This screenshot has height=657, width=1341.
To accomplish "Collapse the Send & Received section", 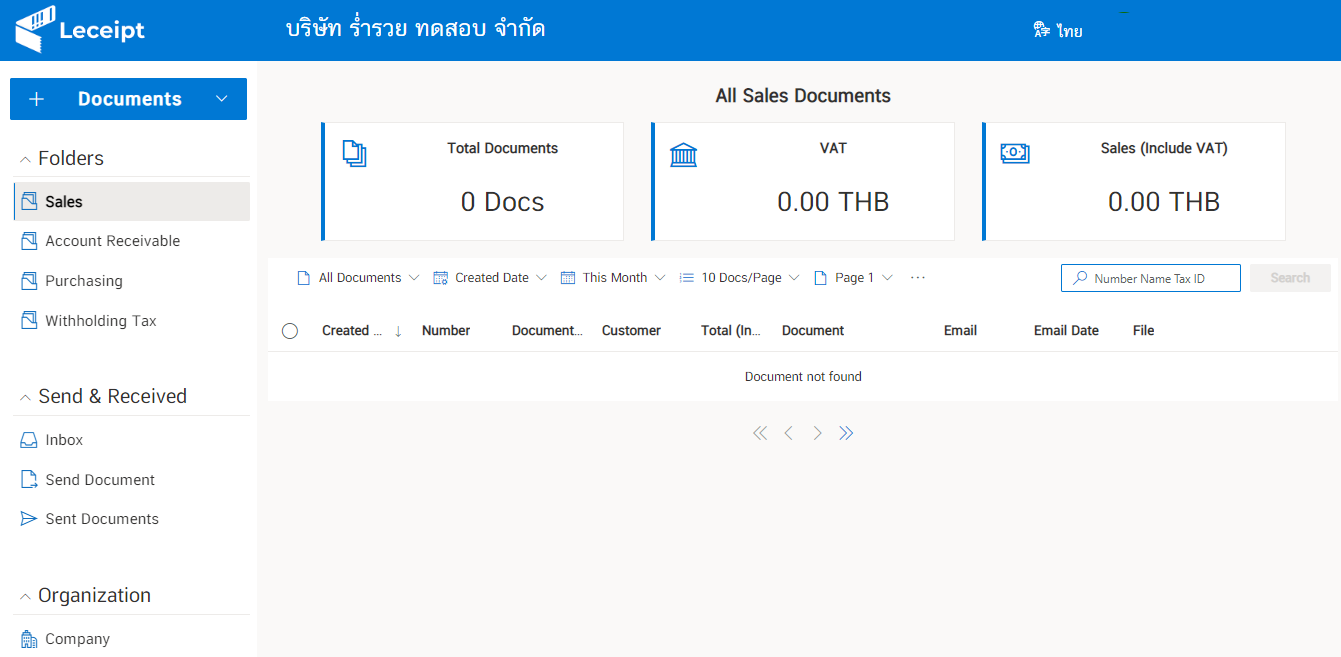I will point(25,397).
